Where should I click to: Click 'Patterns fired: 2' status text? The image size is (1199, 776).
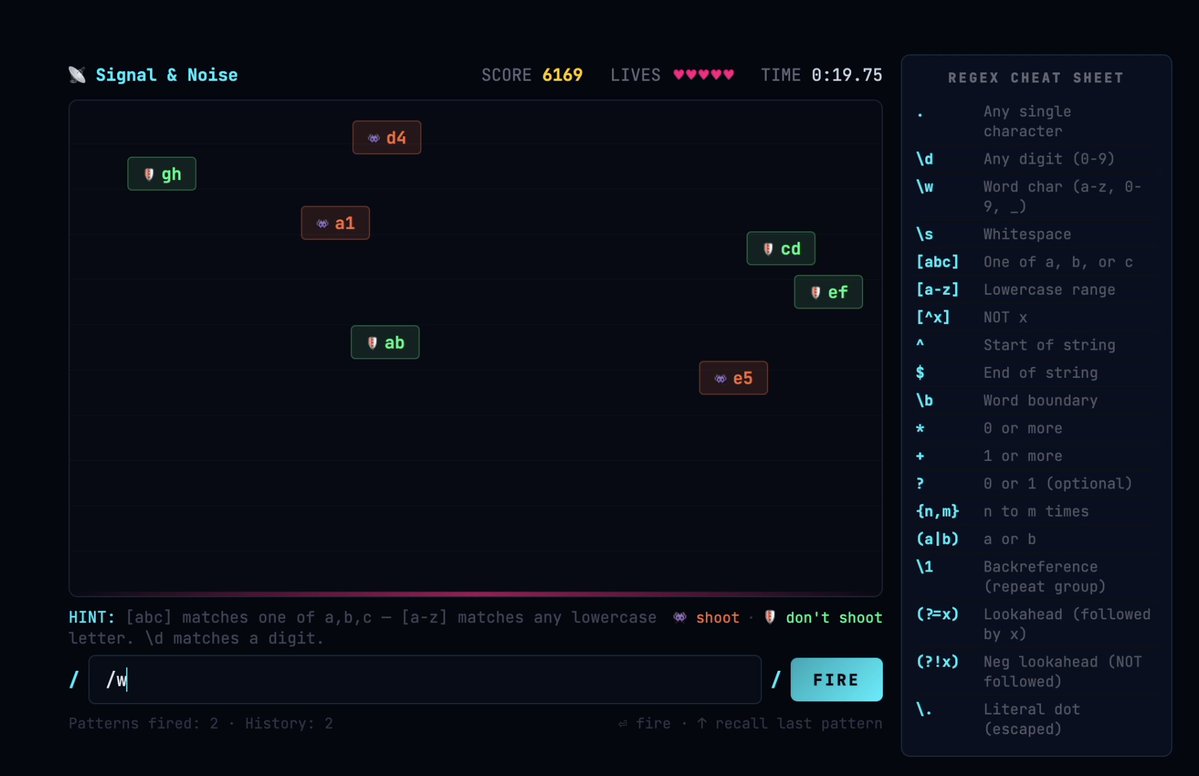(144, 723)
